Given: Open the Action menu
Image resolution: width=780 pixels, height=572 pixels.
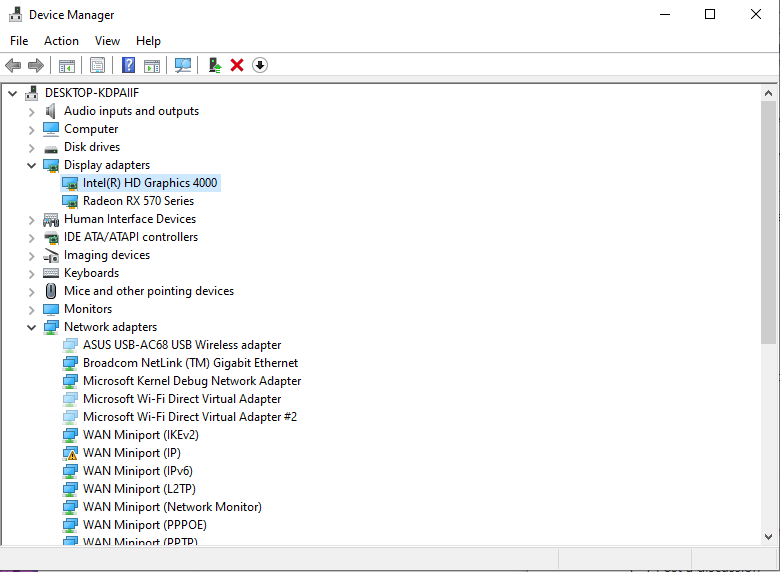Looking at the screenshot, I should click(61, 41).
